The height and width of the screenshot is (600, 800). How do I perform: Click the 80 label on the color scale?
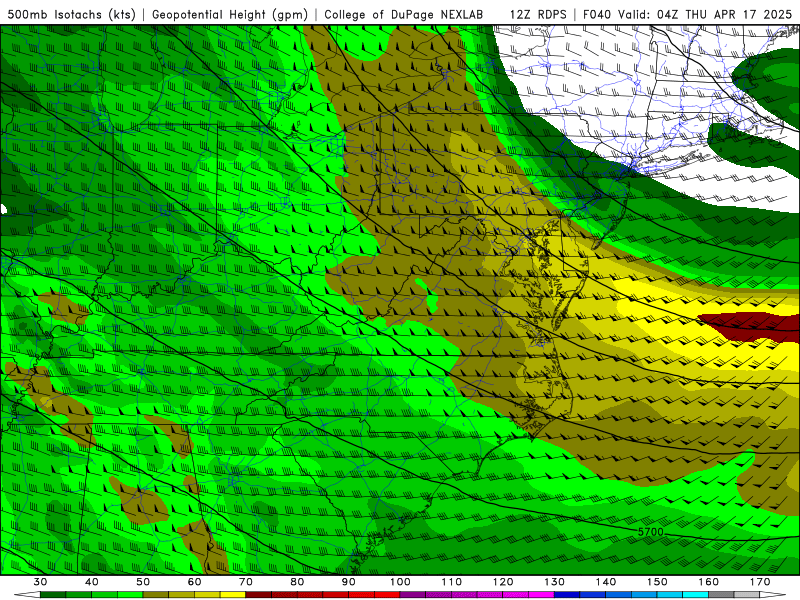[297, 582]
